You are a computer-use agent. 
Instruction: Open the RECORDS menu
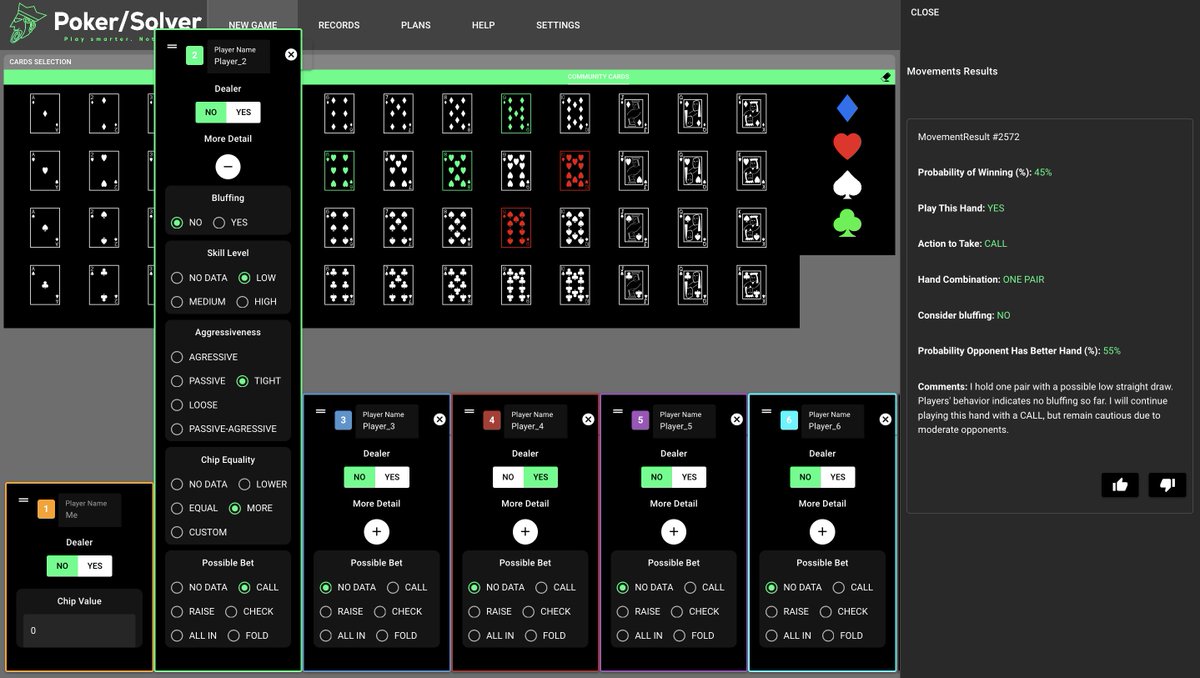point(339,25)
